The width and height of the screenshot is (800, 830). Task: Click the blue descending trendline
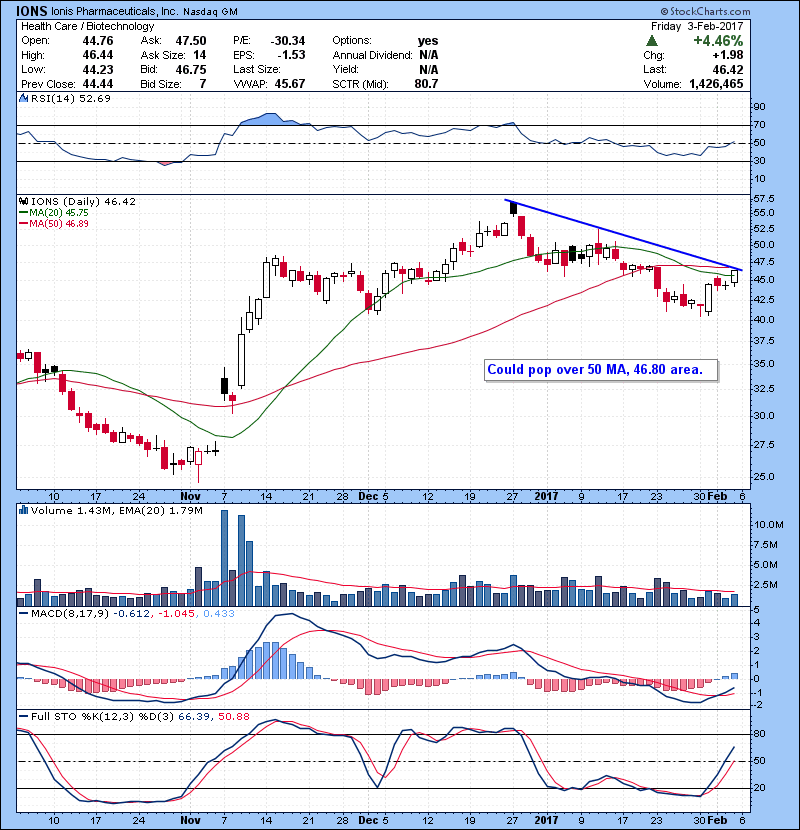pos(624,235)
